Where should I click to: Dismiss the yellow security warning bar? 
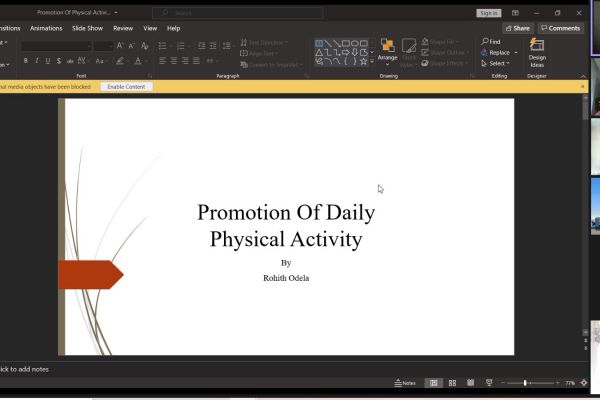point(582,87)
